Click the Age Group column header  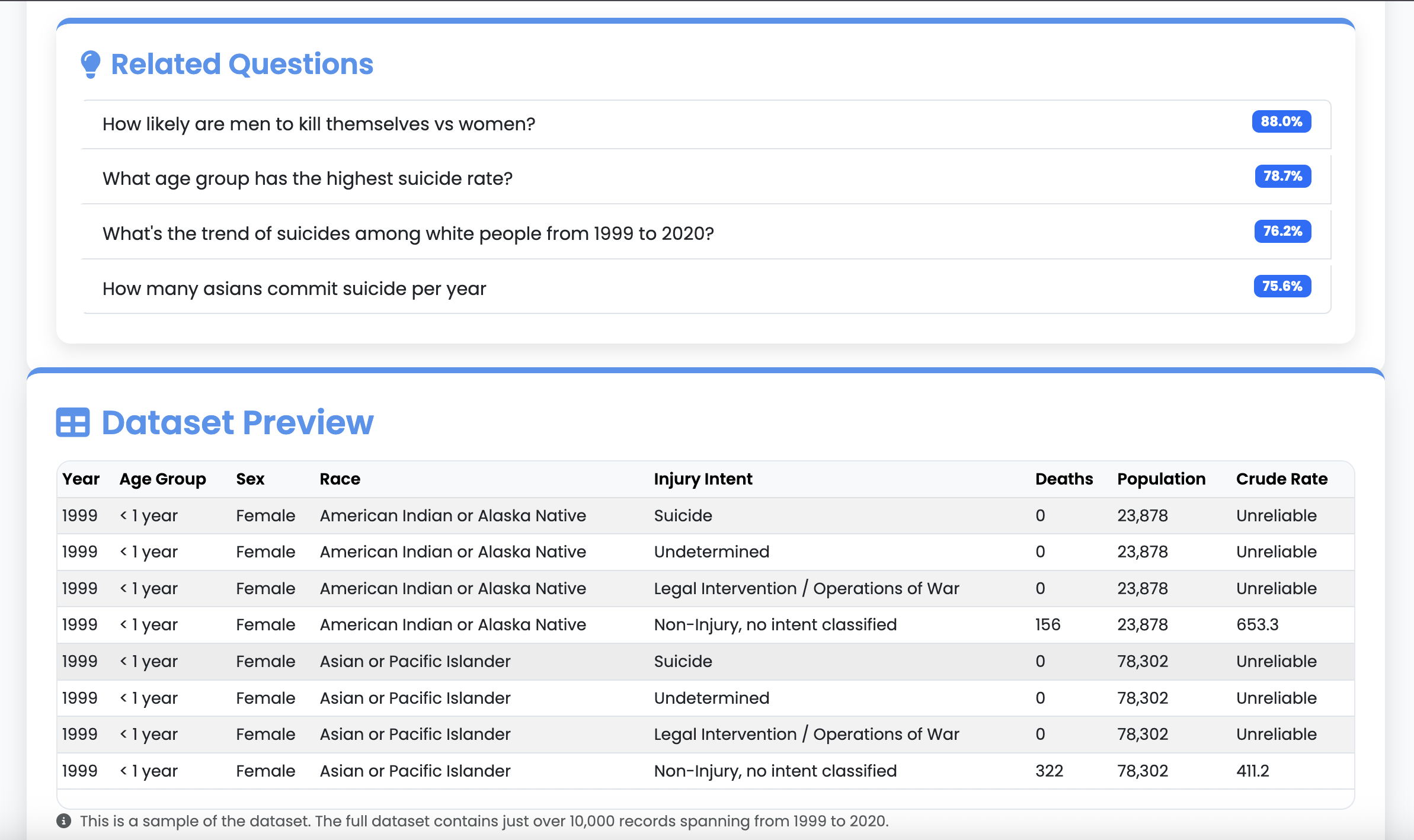(x=163, y=479)
